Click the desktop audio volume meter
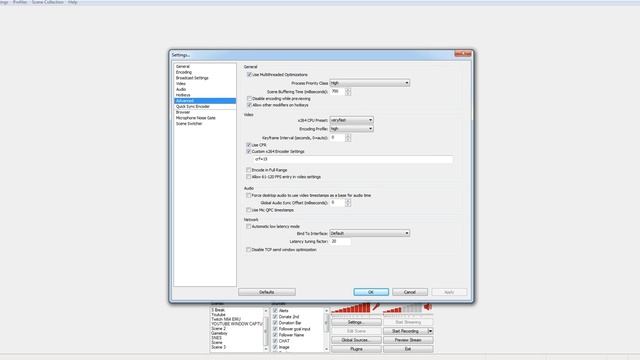Image resolution: width=640 pixels, height=360 pixels. 402,308
